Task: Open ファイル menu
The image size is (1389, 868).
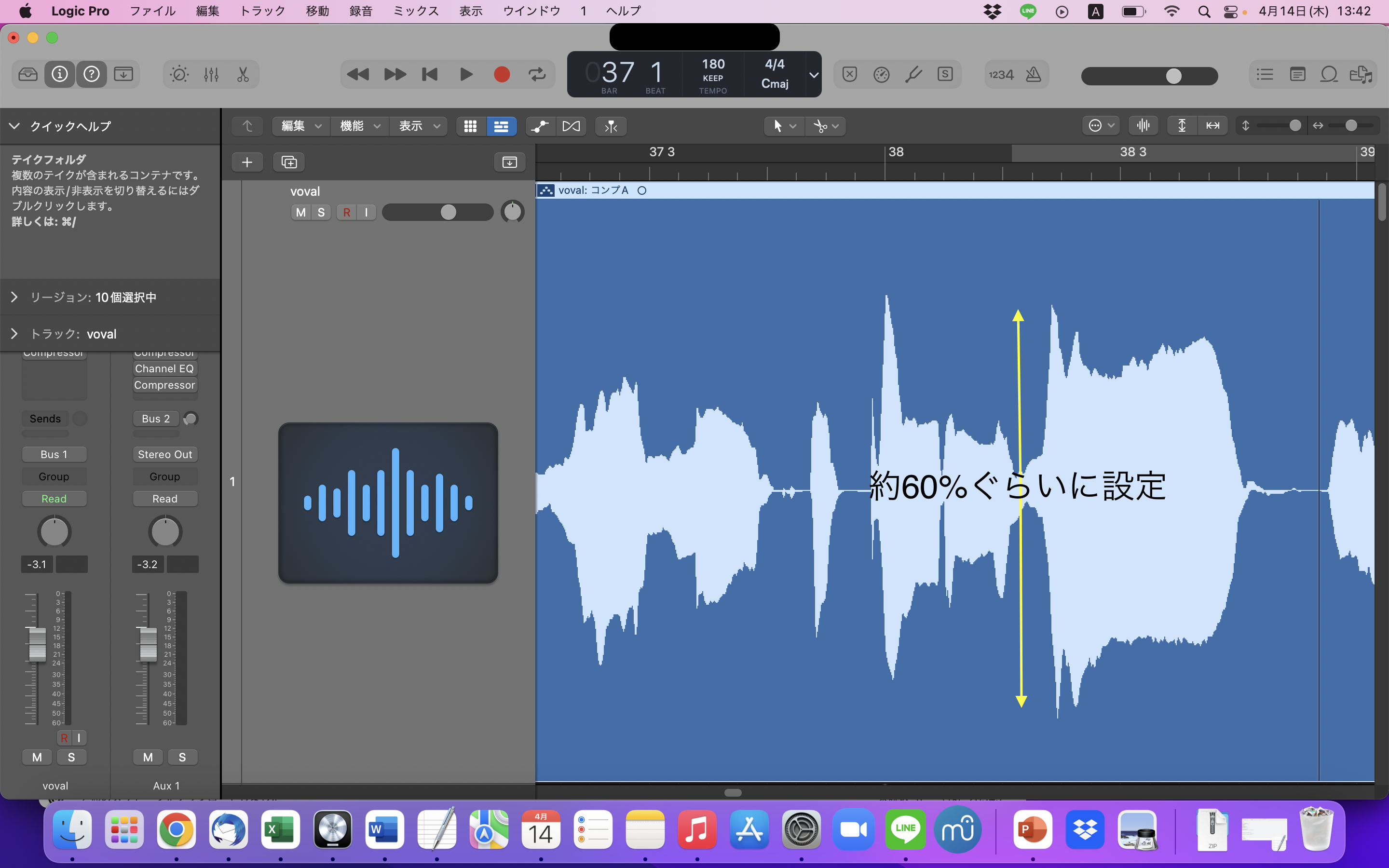Action: [153, 11]
